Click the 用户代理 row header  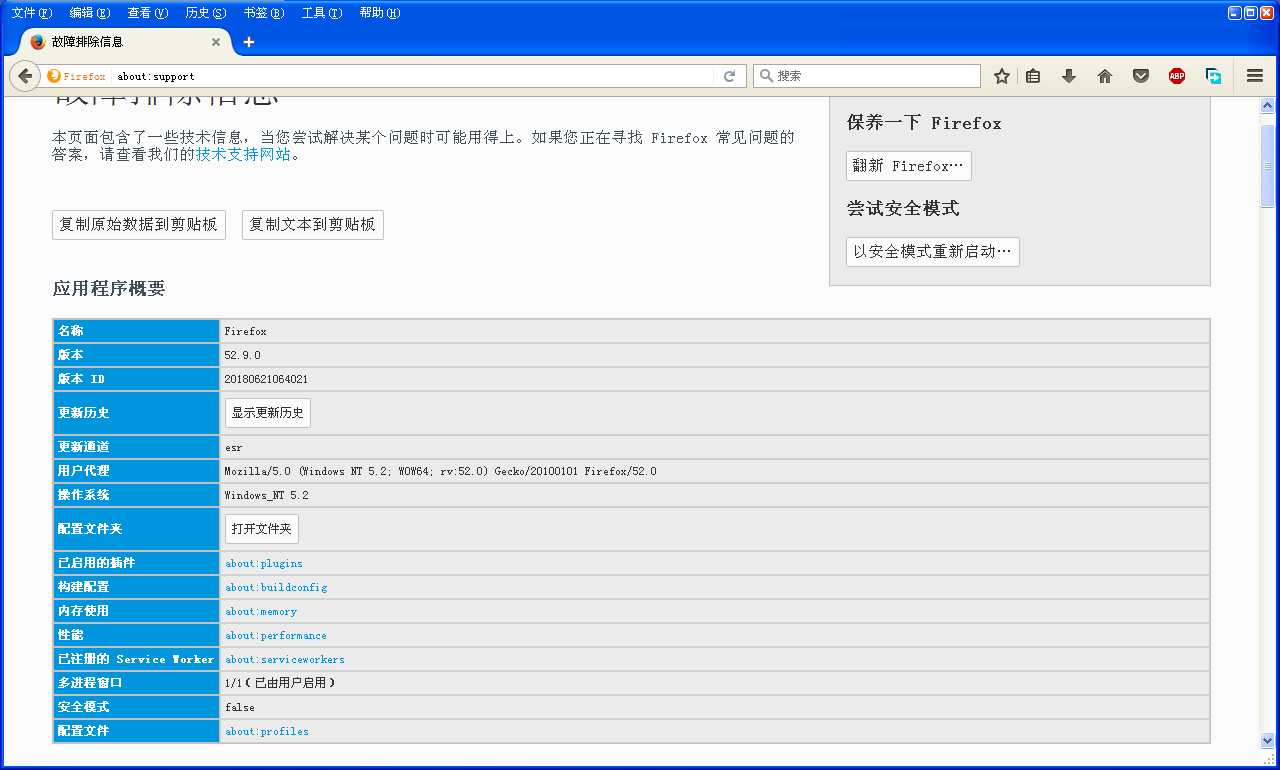click(136, 471)
